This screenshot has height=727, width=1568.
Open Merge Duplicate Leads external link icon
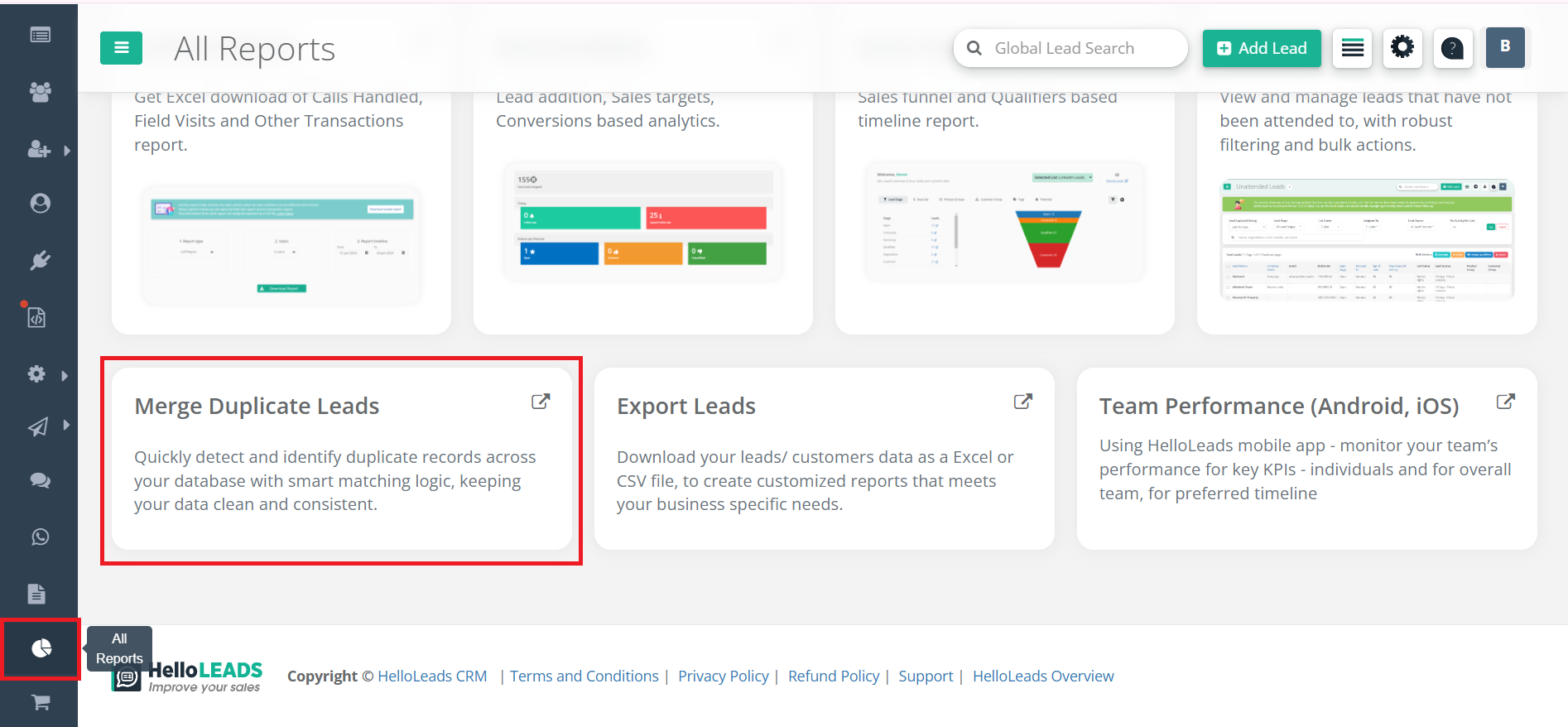pos(541,402)
